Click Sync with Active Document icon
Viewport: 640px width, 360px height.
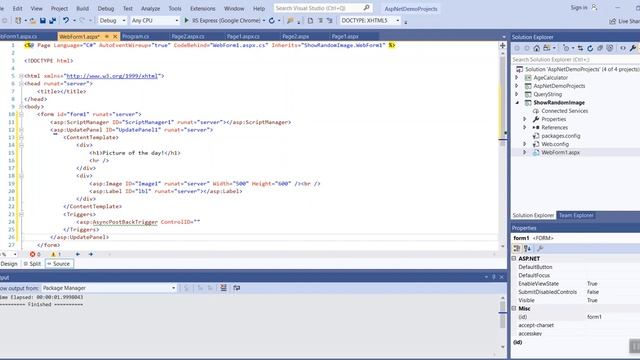pyautogui.click(x=580, y=48)
